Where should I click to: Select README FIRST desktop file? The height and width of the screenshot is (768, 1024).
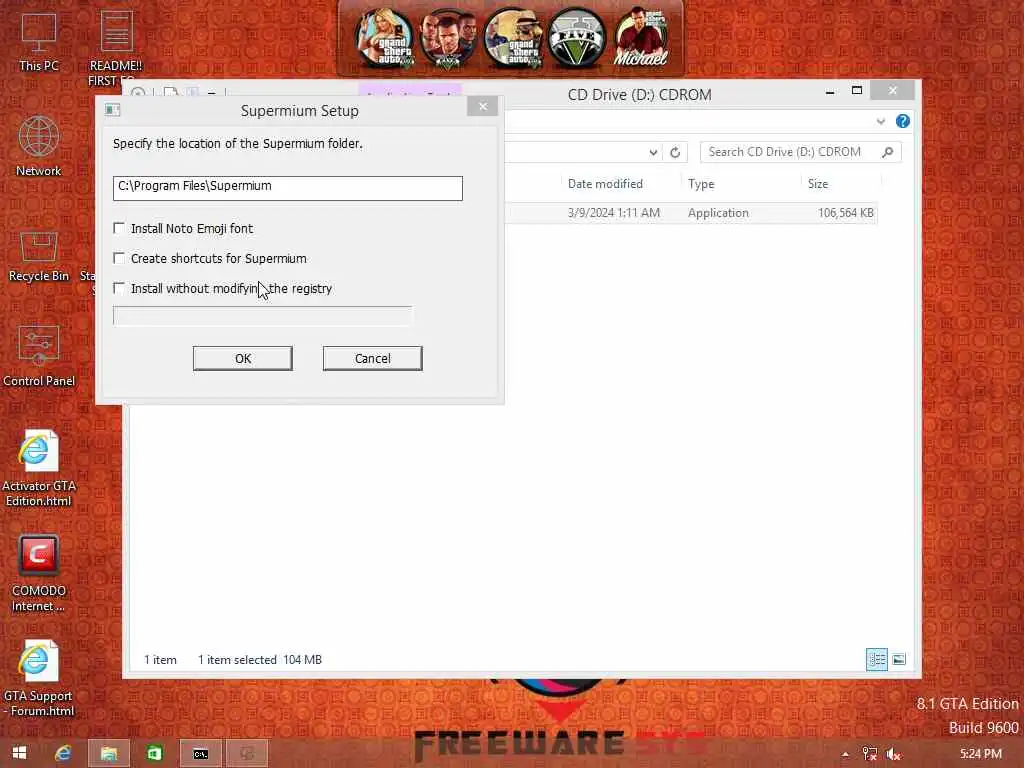point(116,46)
